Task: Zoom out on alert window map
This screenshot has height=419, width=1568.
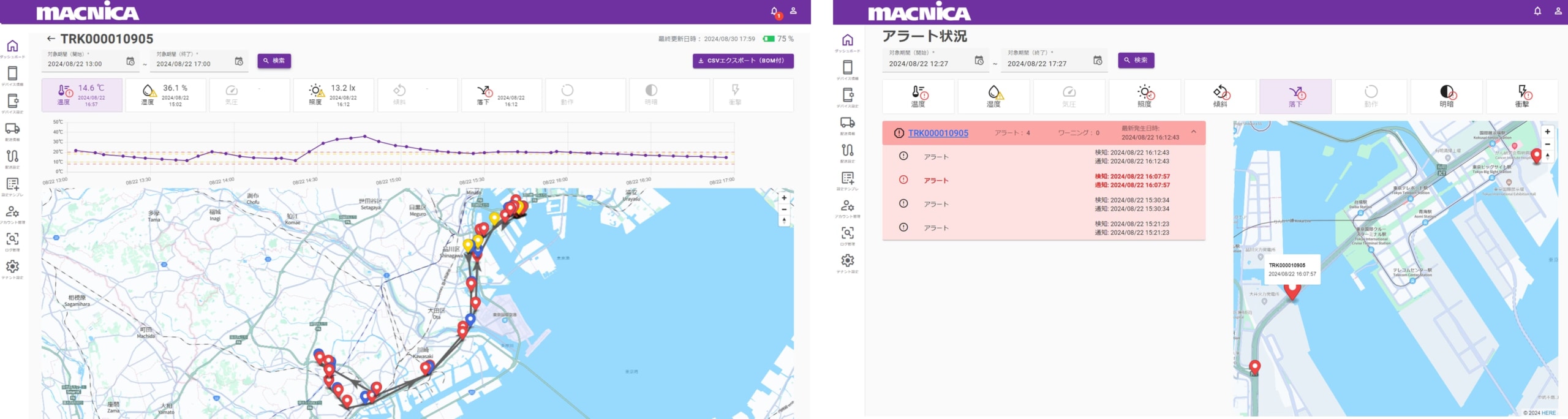Action: tap(1547, 144)
